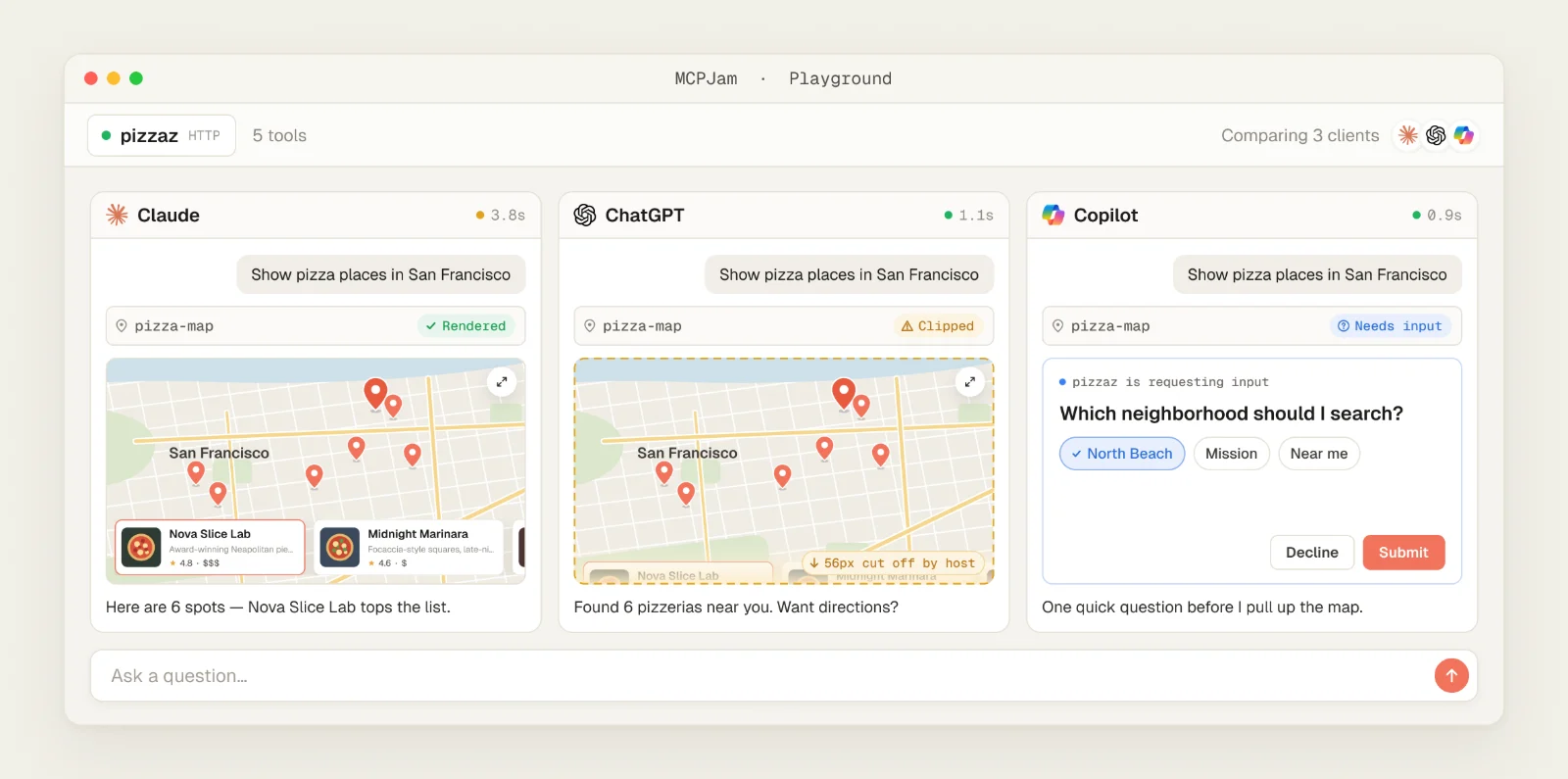Click the green status dot next to pizzaz

coord(106,135)
